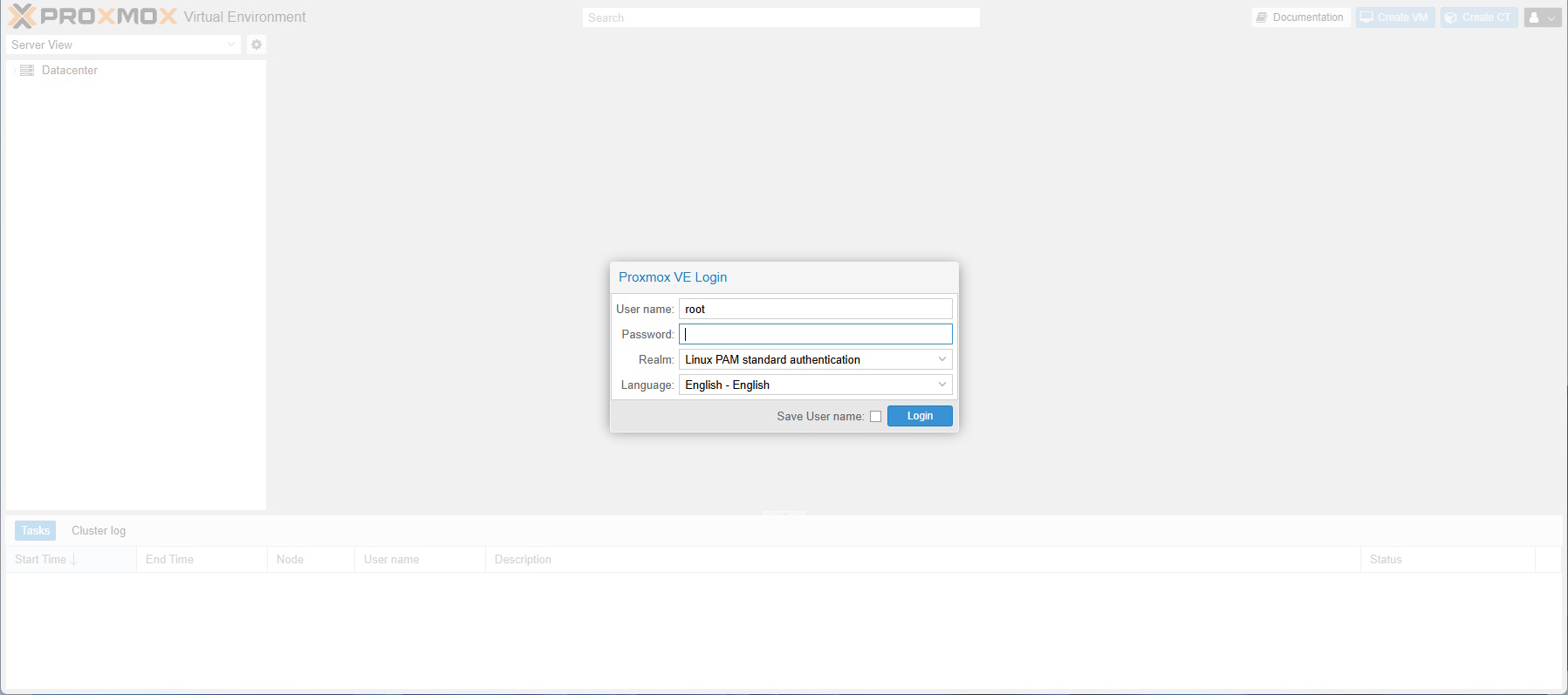
Task: Open the Documentation book icon button
Action: [x=1301, y=17]
